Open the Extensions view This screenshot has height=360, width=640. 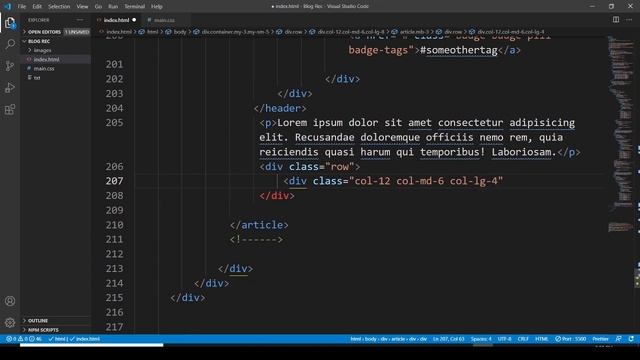coord(10,109)
